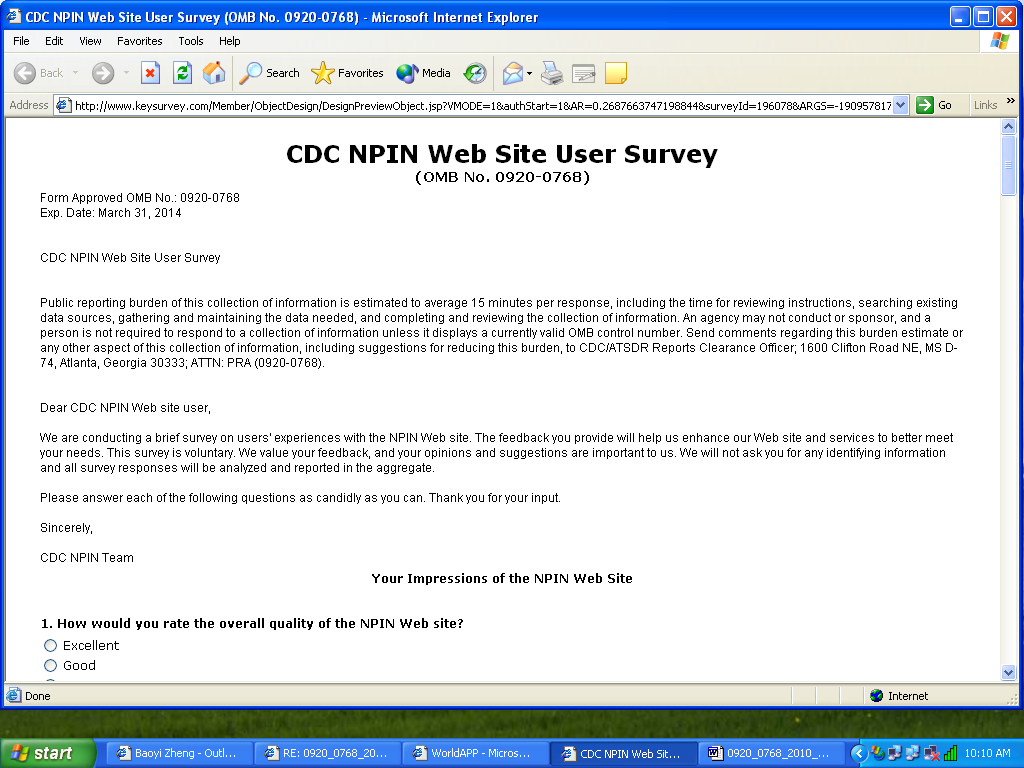Click the tray expand arrow icon

pos(859,754)
